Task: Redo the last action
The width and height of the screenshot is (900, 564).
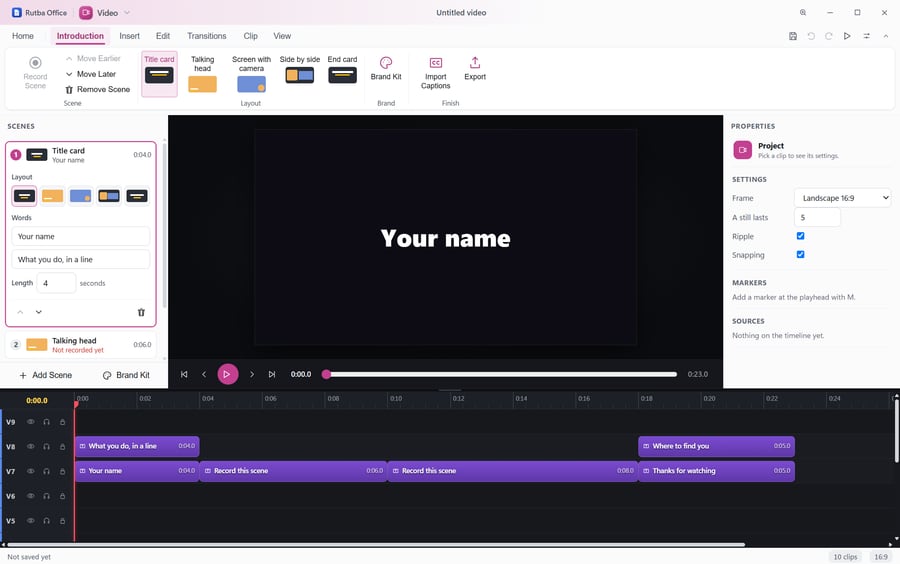Action: (x=829, y=36)
